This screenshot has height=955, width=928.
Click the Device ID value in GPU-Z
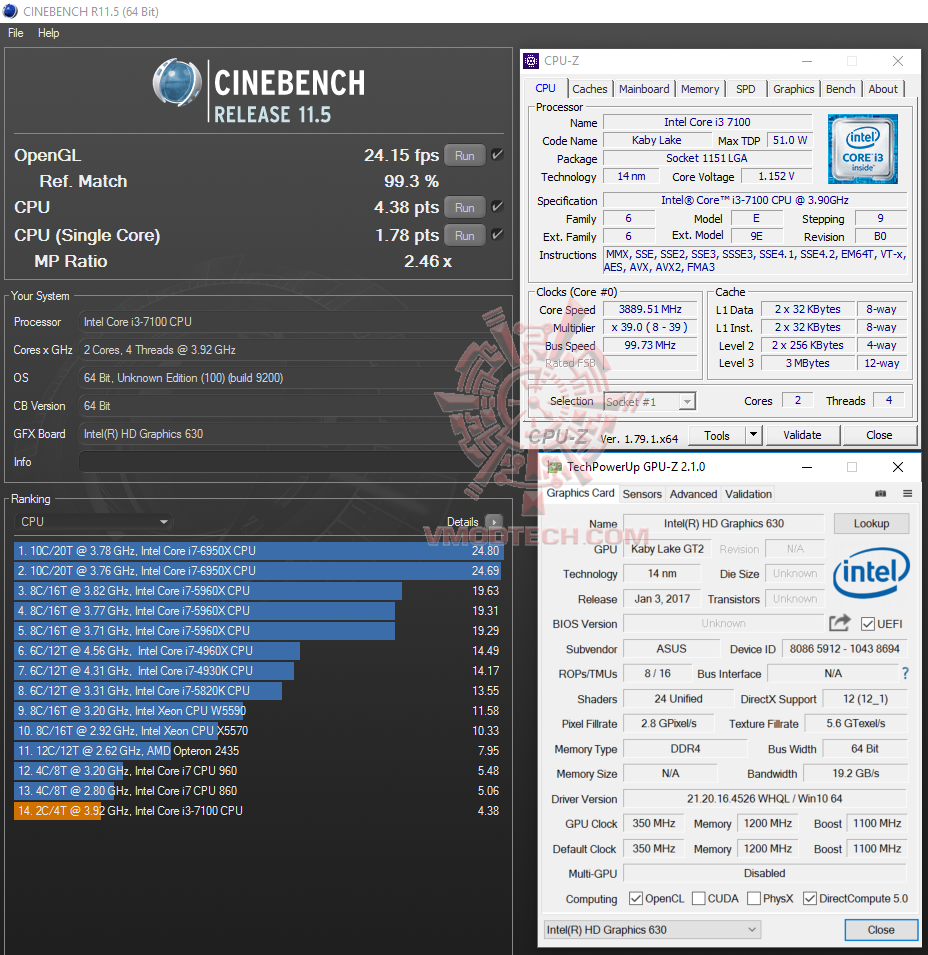(x=844, y=649)
